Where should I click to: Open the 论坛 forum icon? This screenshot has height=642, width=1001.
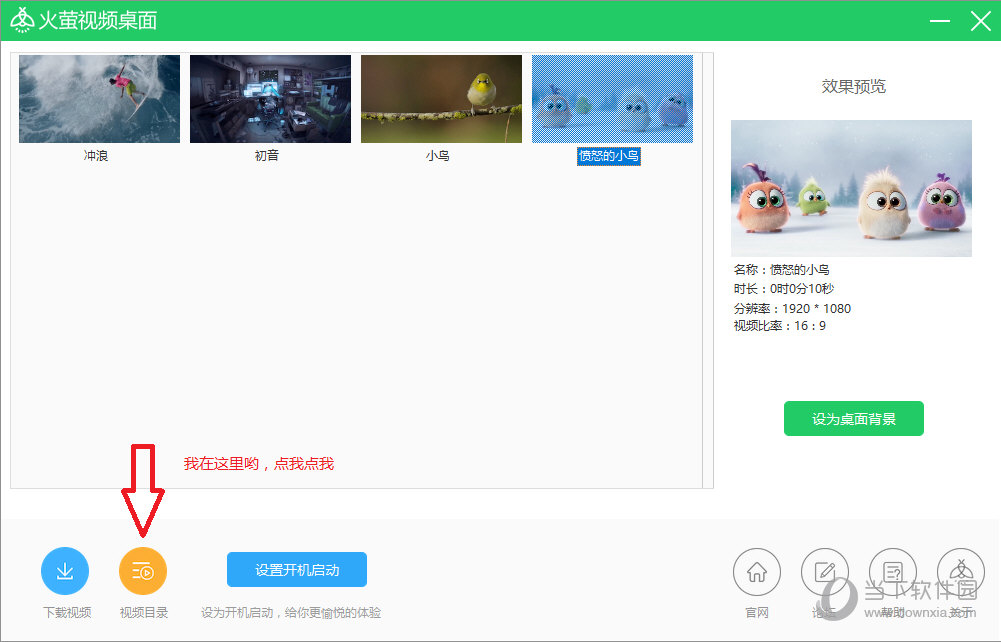(825, 572)
